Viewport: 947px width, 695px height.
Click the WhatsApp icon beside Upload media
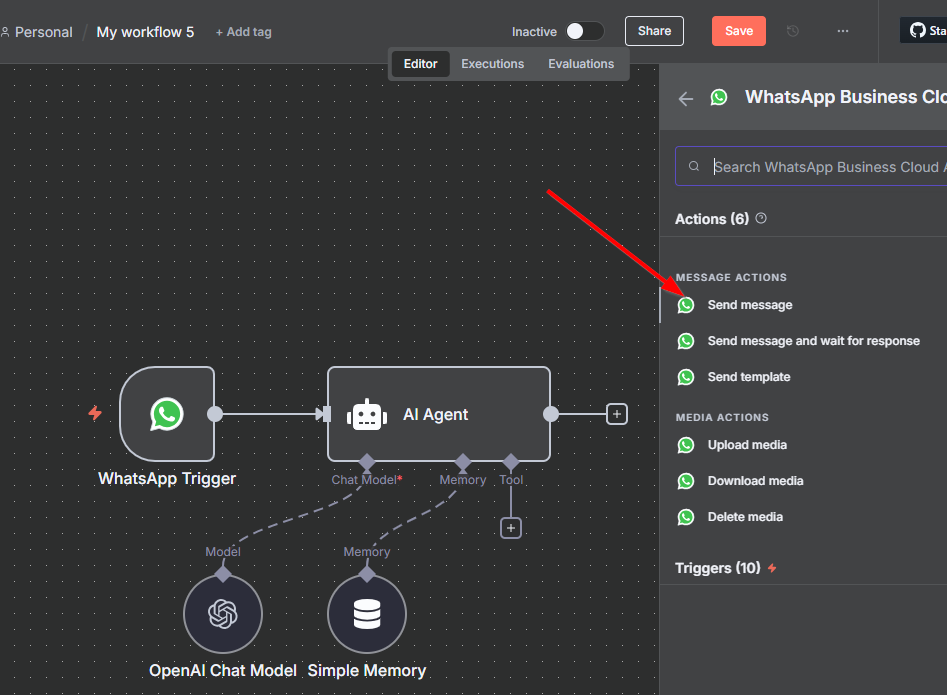pos(686,445)
